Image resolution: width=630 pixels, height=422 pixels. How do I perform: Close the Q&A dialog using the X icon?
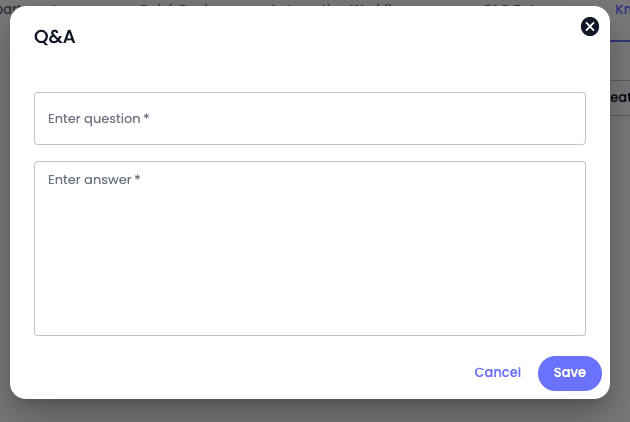coord(589,27)
